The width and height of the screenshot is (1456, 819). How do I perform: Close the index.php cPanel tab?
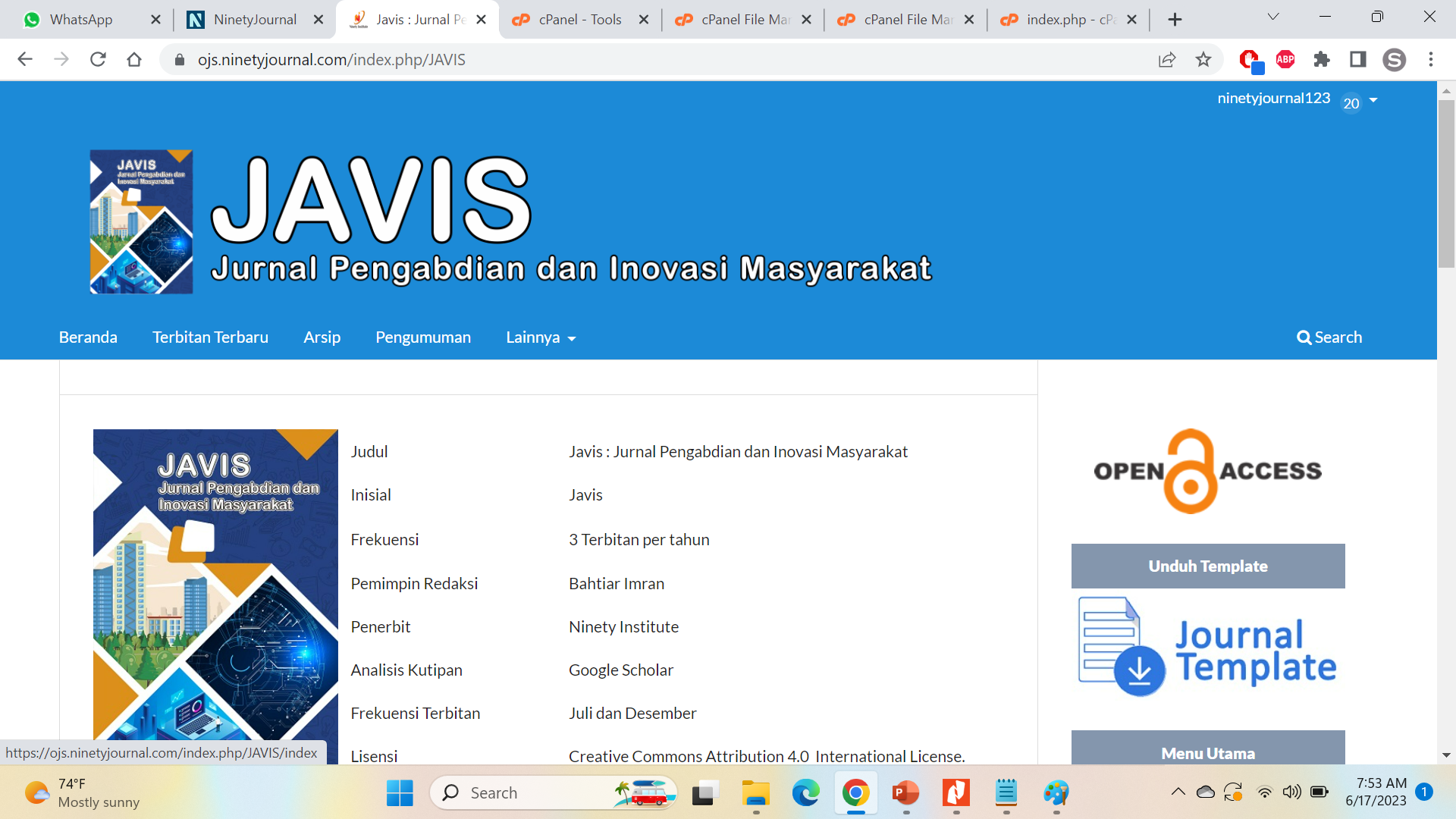(x=1131, y=20)
